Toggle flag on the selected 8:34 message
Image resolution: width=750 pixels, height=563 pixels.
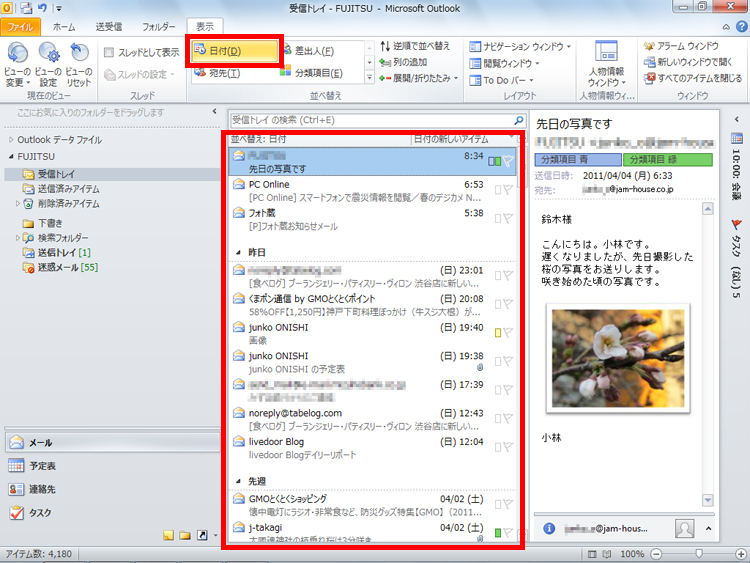click(508, 161)
